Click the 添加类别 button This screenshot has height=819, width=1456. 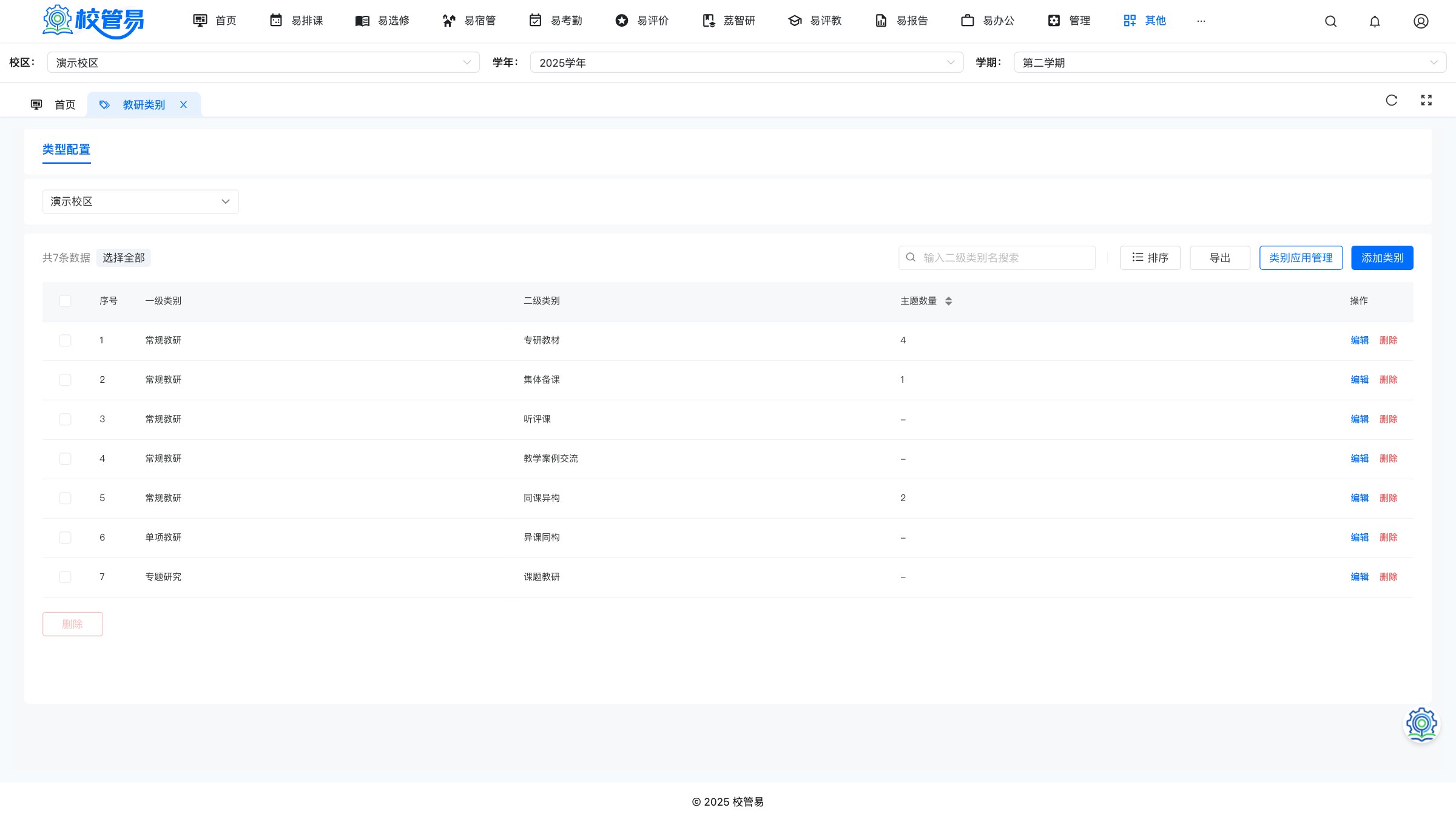[1382, 258]
